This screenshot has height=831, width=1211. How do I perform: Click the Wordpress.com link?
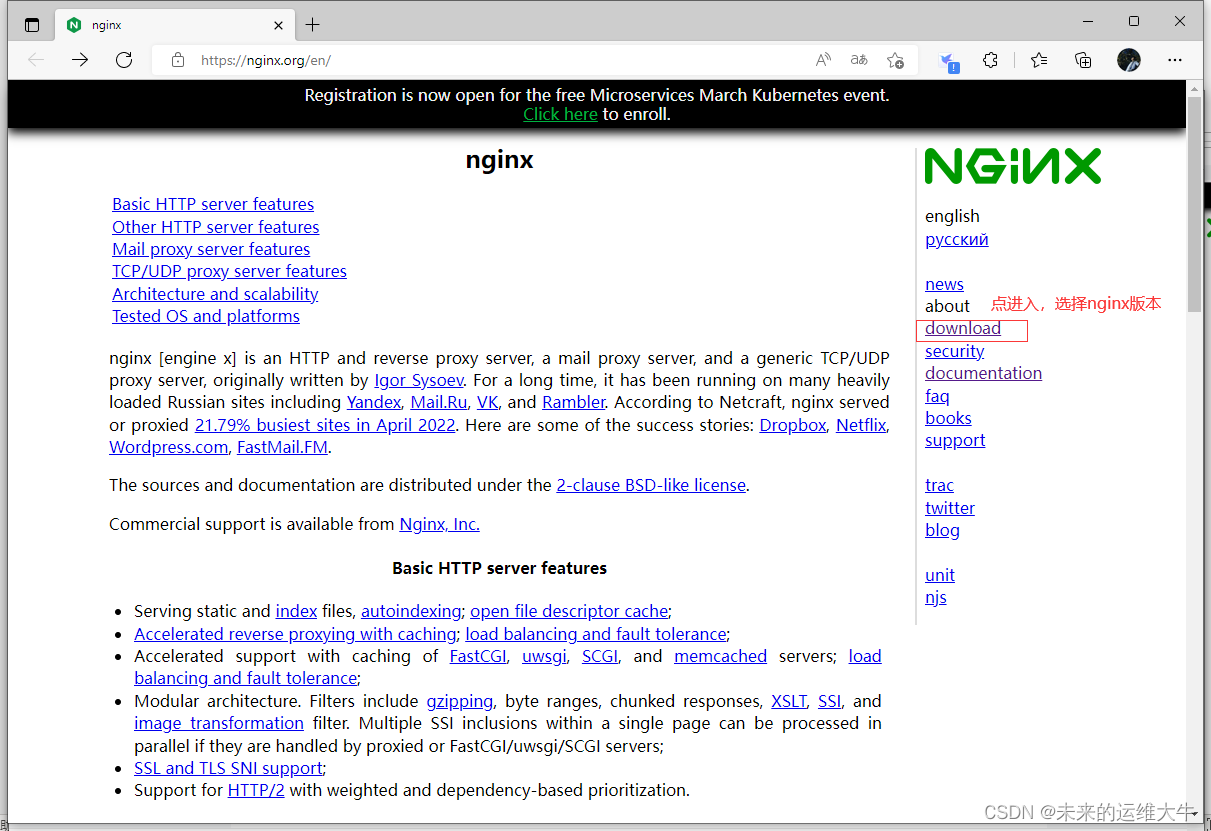click(x=169, y=447)
